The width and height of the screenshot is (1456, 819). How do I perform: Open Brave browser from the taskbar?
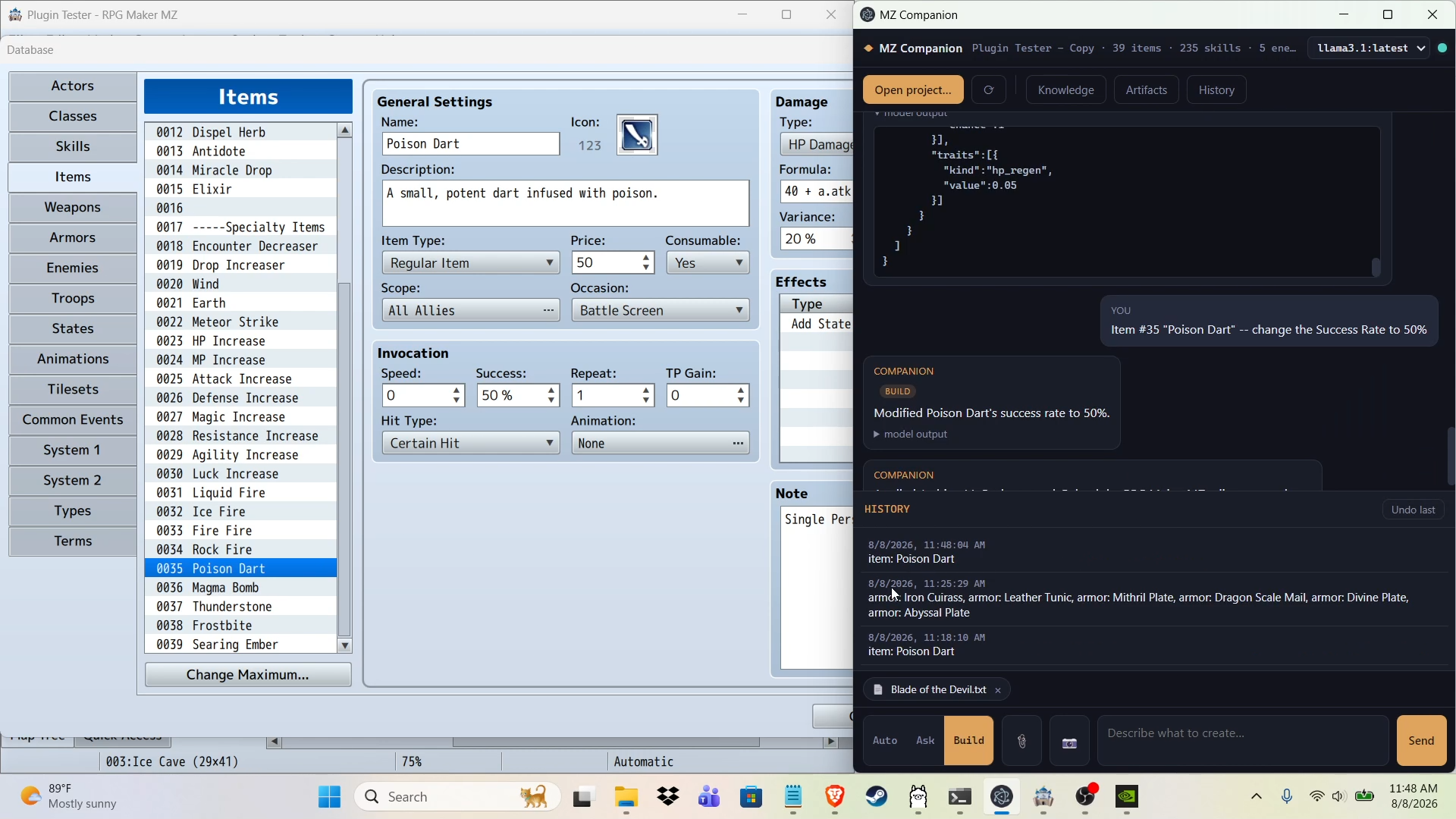835,797
